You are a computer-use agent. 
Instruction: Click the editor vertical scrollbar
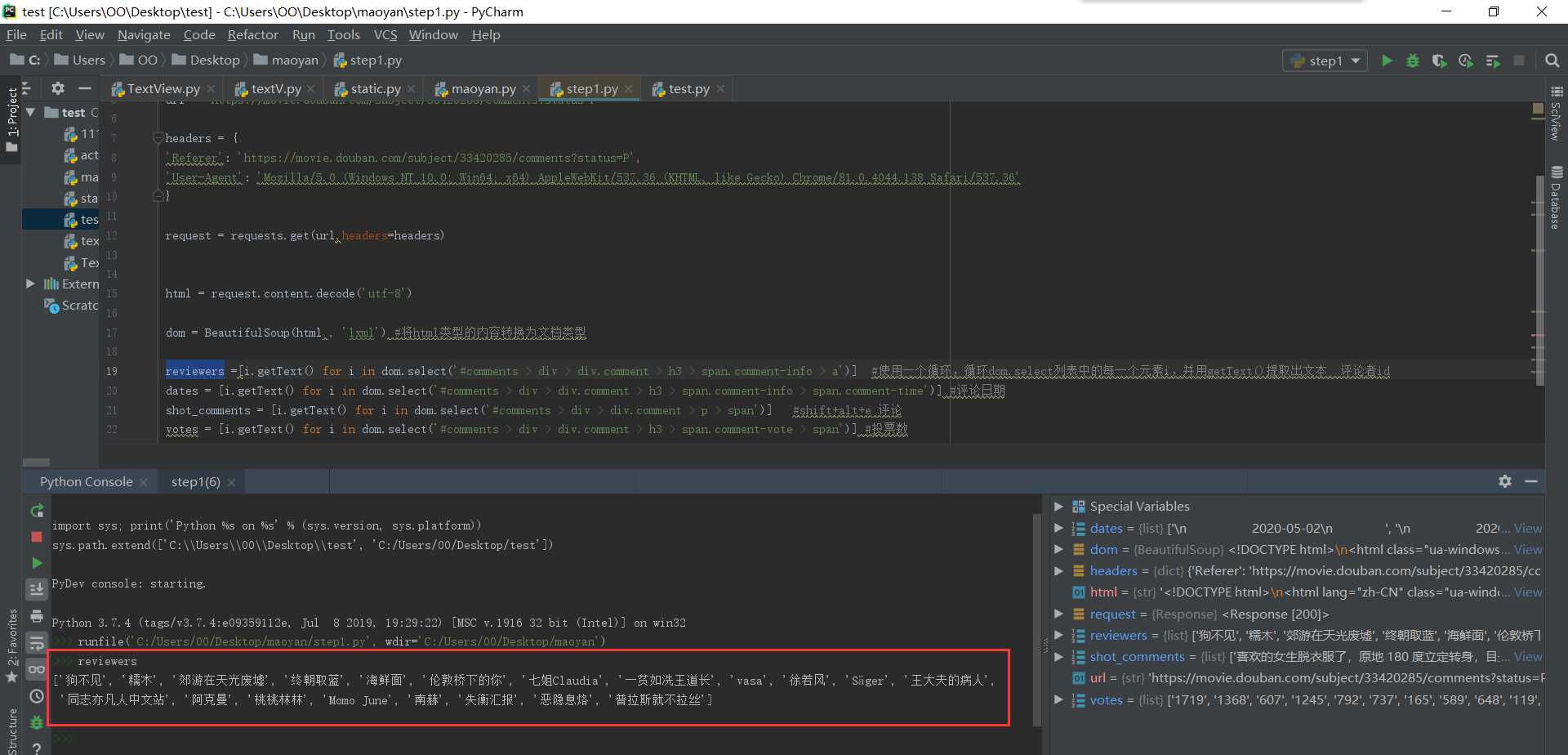(1540, 279)
